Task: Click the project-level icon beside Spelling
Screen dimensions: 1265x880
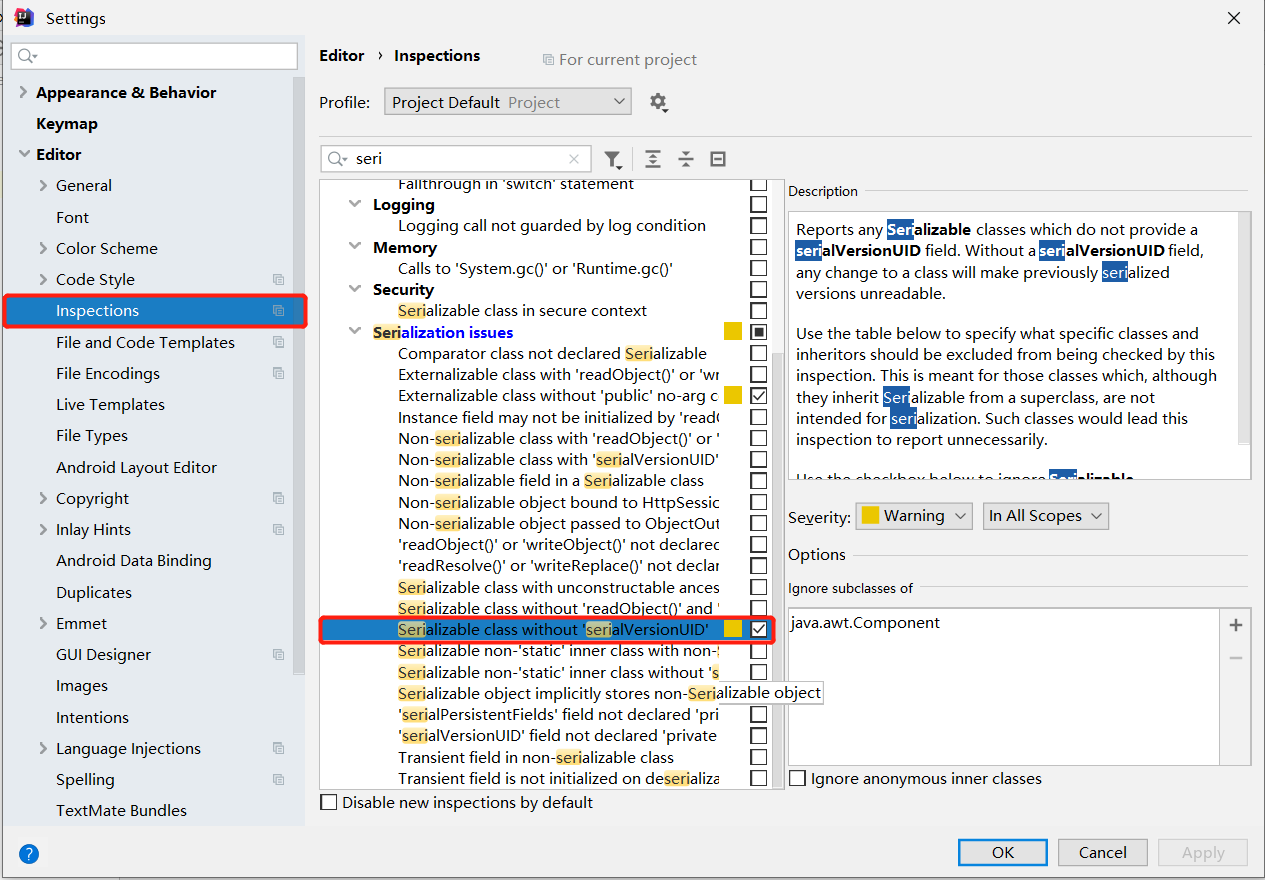Action: (279, 779)
